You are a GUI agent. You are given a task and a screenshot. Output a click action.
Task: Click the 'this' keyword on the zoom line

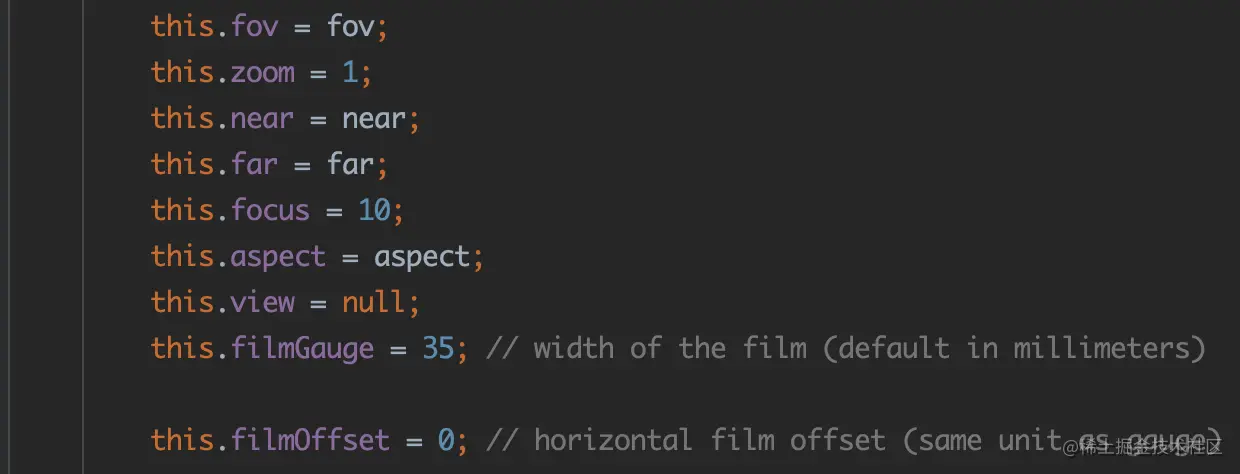pyautogui.click(x=182, y=72)
